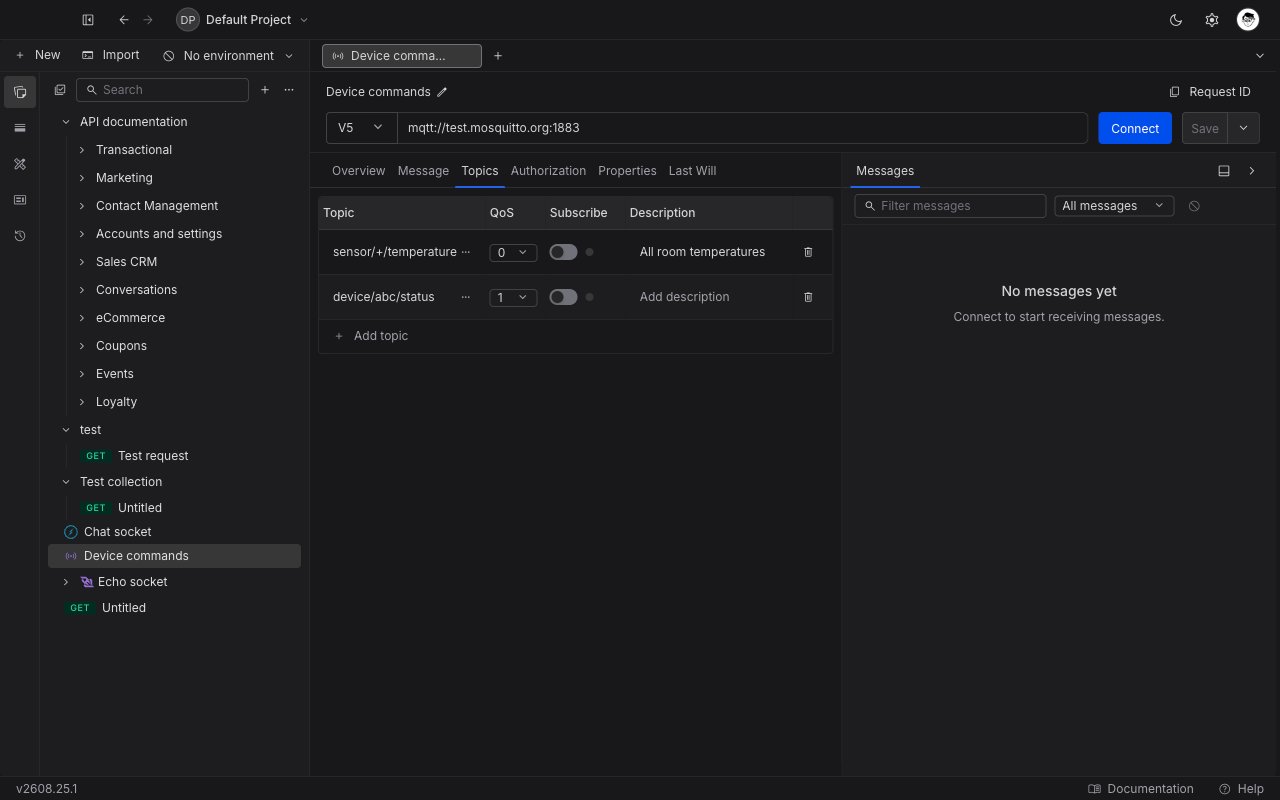Open the tools sidebar icon

[x=20, y=164]
